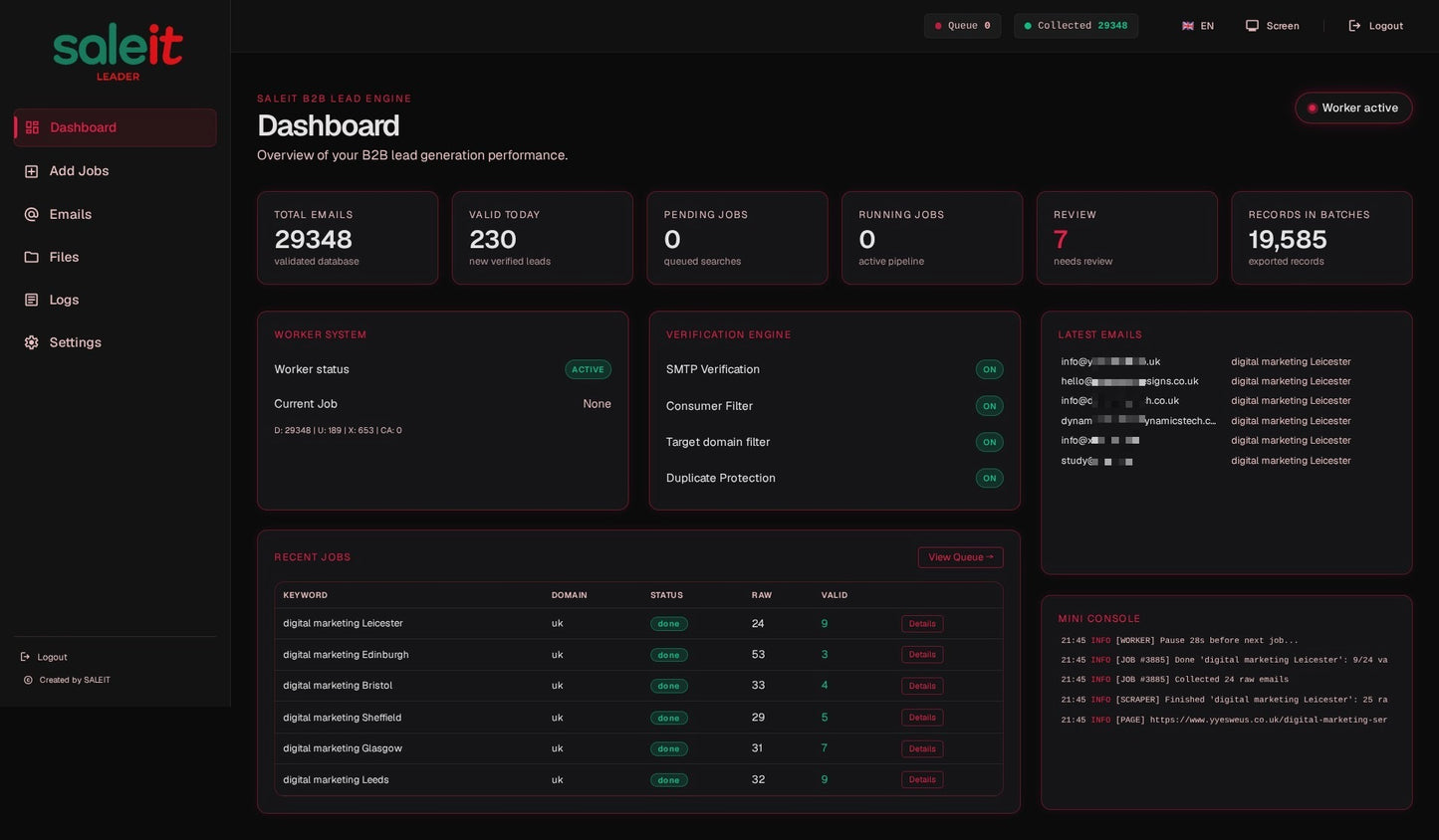The image size is (1439, 840).
Task: Toggle the Consumer Filter ON switch
Action: 989,406
